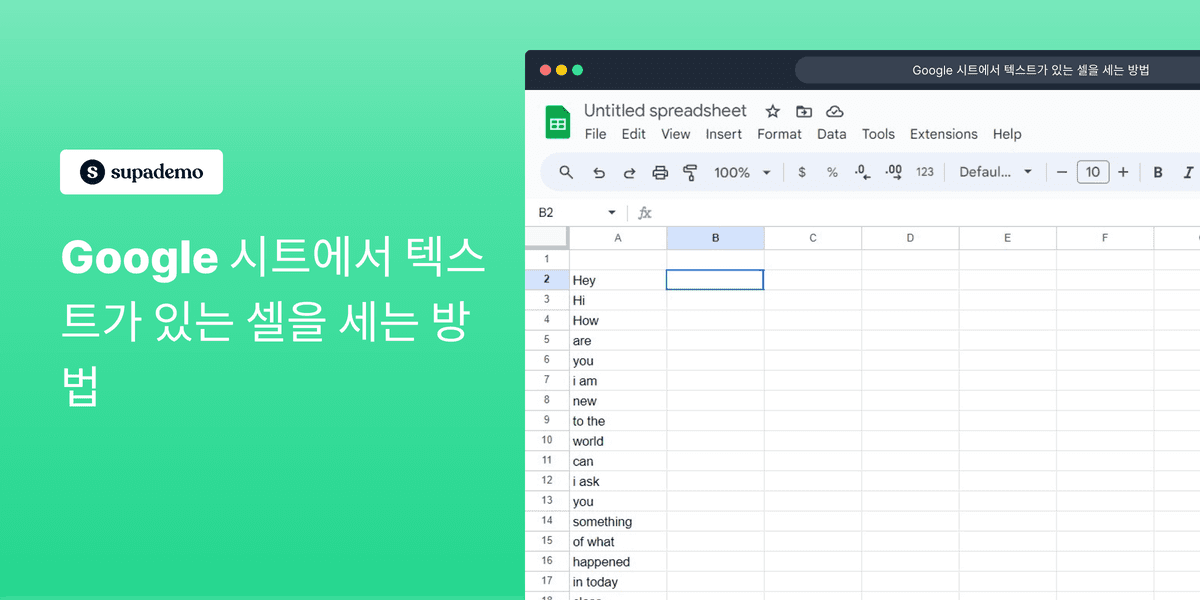The height and width of the screenshot is (600, 1200).
Task: Open the Extensions menu
Action: pyautogui.click(x=943, y=133)
